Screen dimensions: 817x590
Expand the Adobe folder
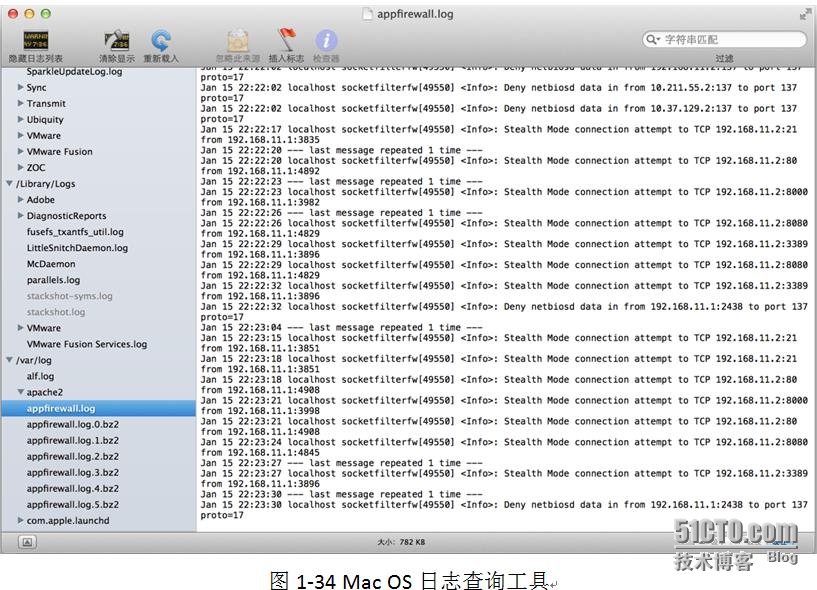(20, 200)
